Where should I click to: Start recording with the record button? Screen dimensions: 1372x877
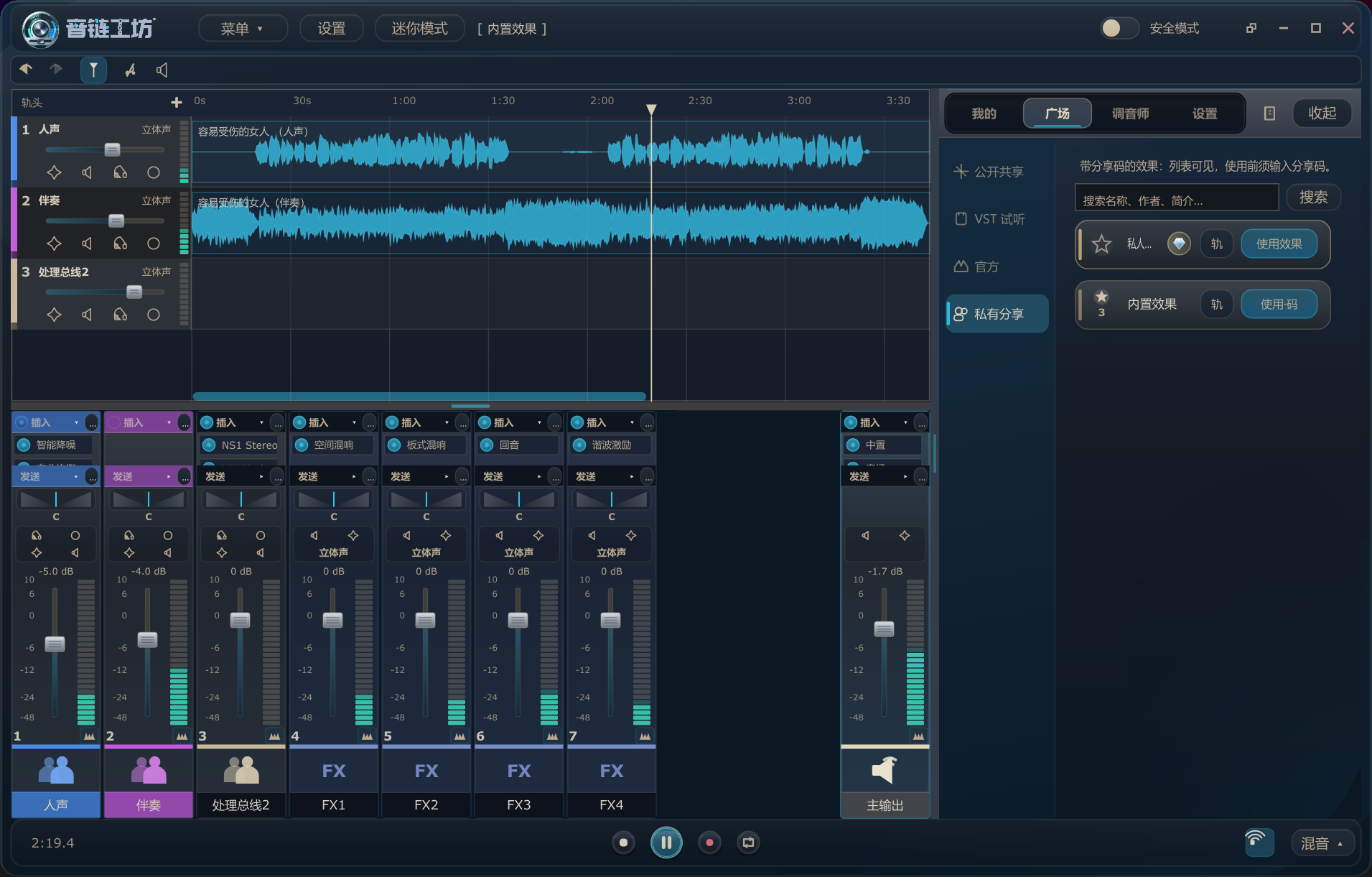pyautogui.click(x=709, y=843)
